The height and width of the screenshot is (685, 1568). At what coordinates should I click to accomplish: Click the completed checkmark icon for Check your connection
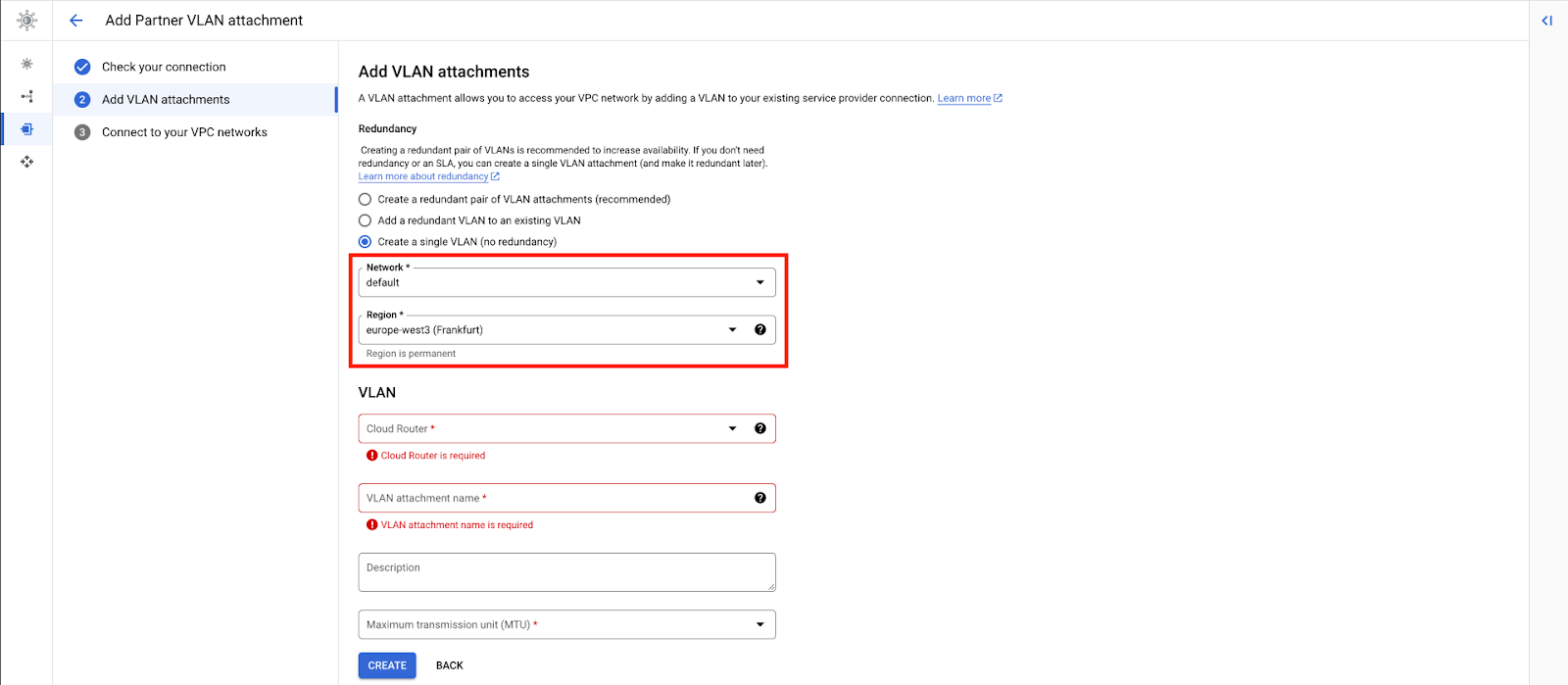point(82,67)
